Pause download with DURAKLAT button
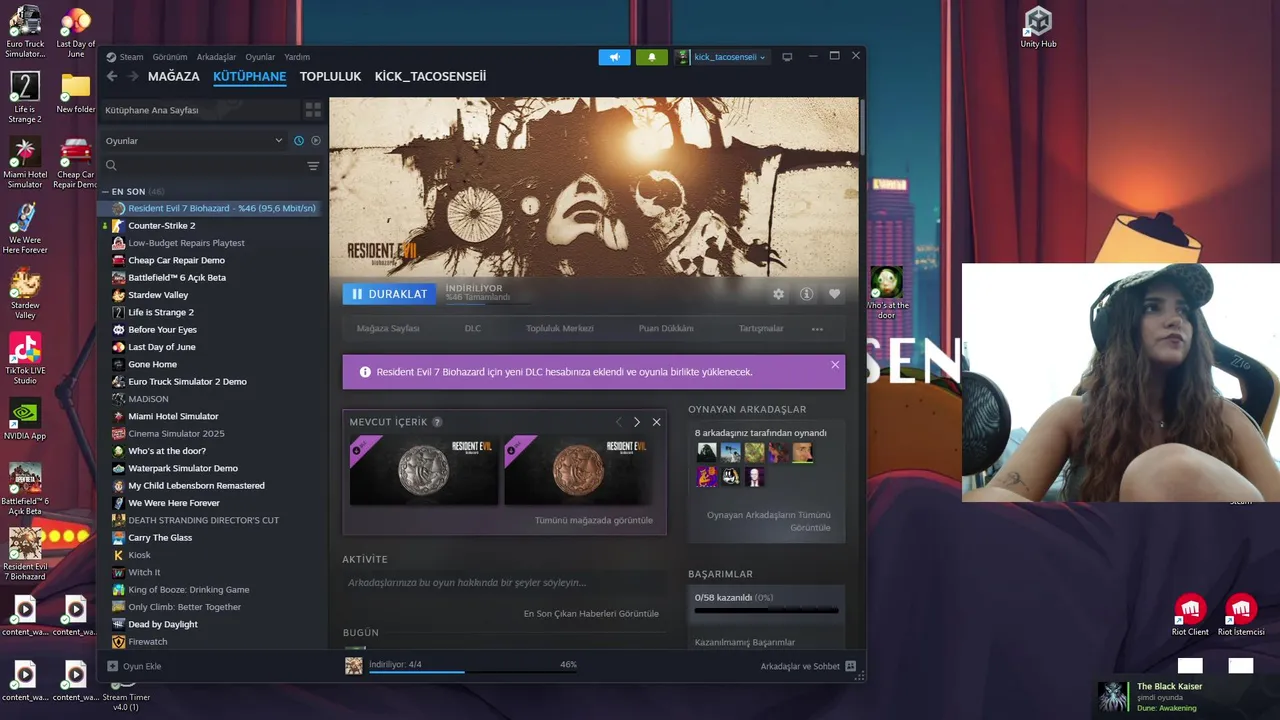Viewport: 1280px width, 720px height. click(389, 294)
